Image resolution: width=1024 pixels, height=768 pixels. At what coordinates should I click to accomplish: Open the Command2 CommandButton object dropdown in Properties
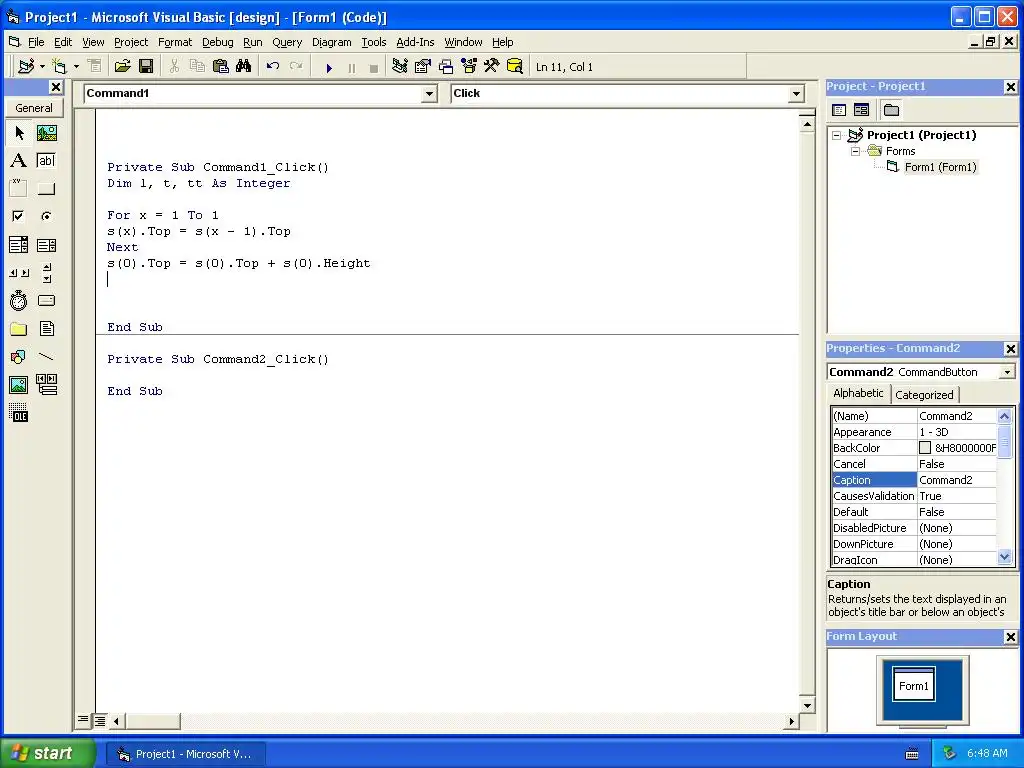coord(1008,372)
